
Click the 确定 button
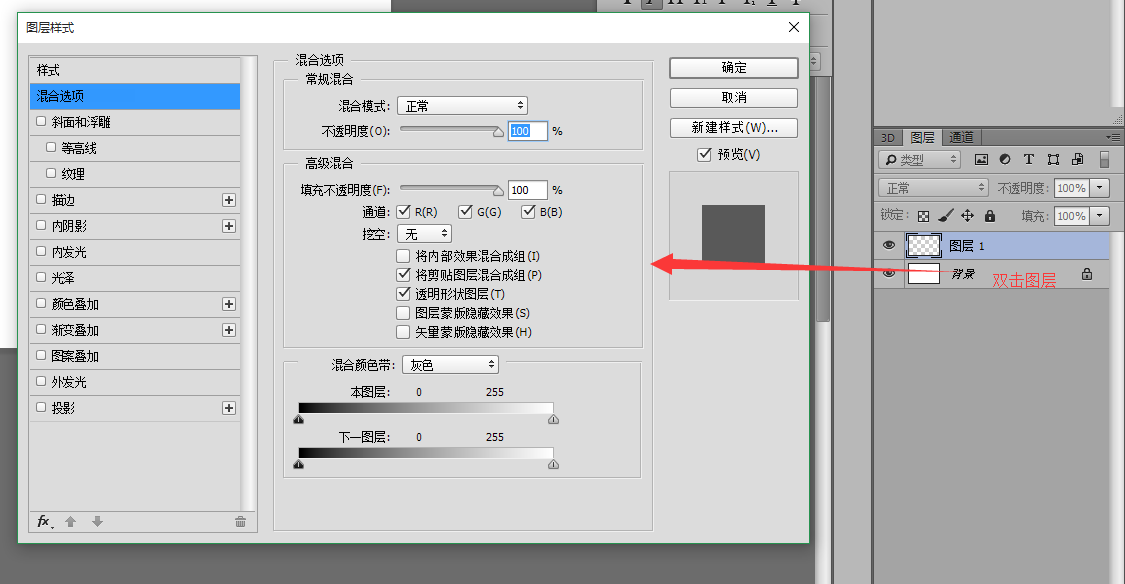click(734, 67)
